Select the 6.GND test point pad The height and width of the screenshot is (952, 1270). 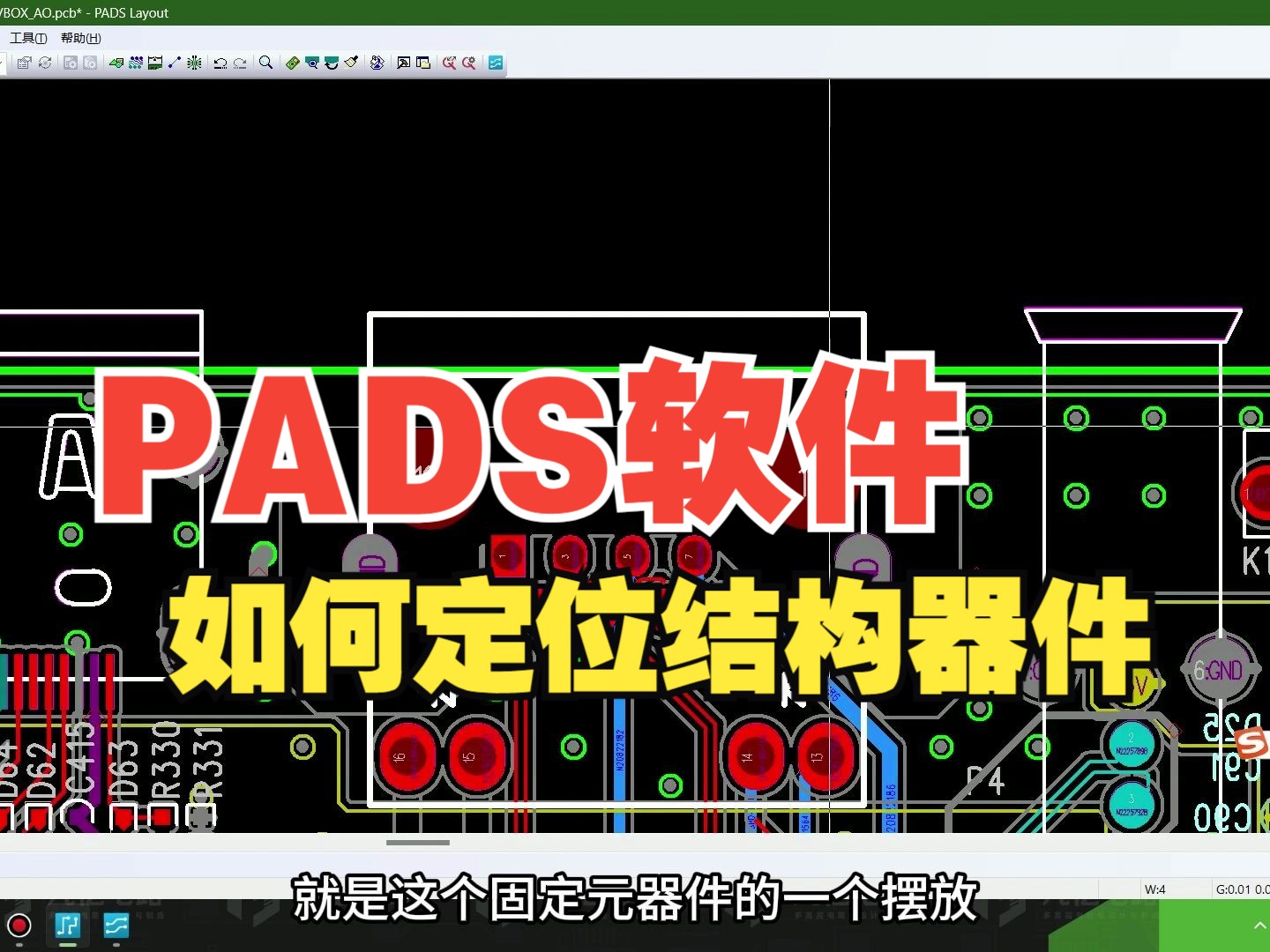point(1220,671)
